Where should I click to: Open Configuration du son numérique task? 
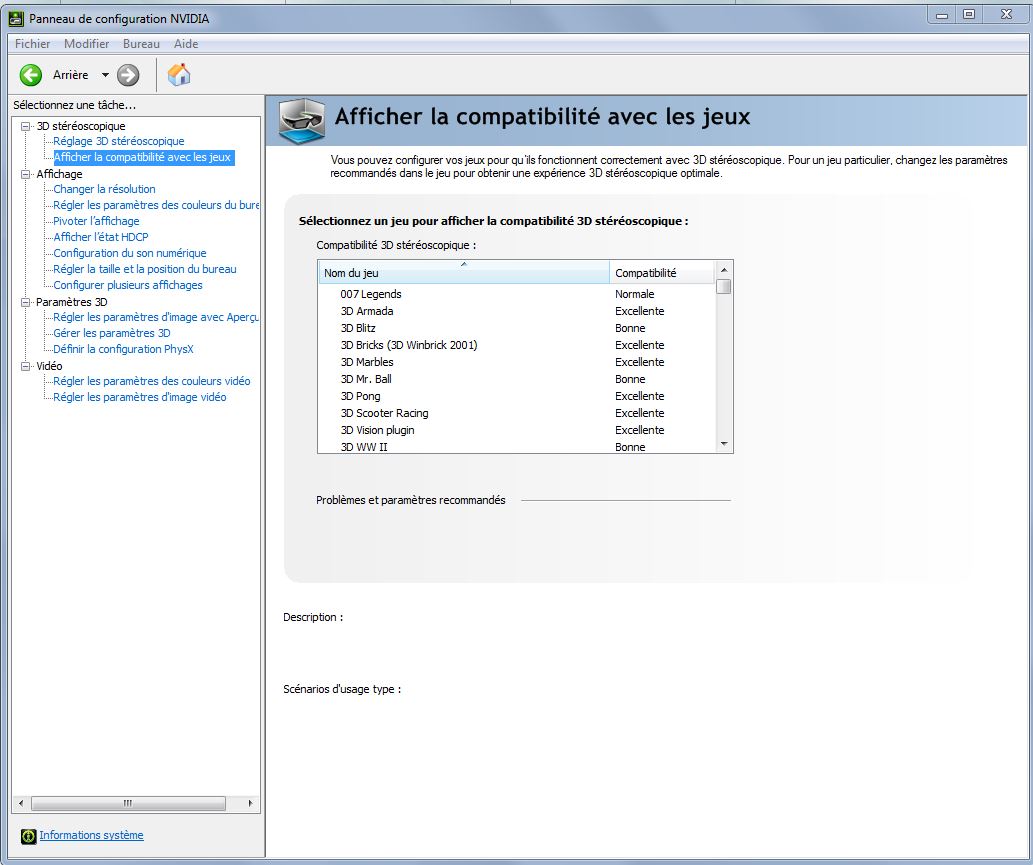click(130, 253)
